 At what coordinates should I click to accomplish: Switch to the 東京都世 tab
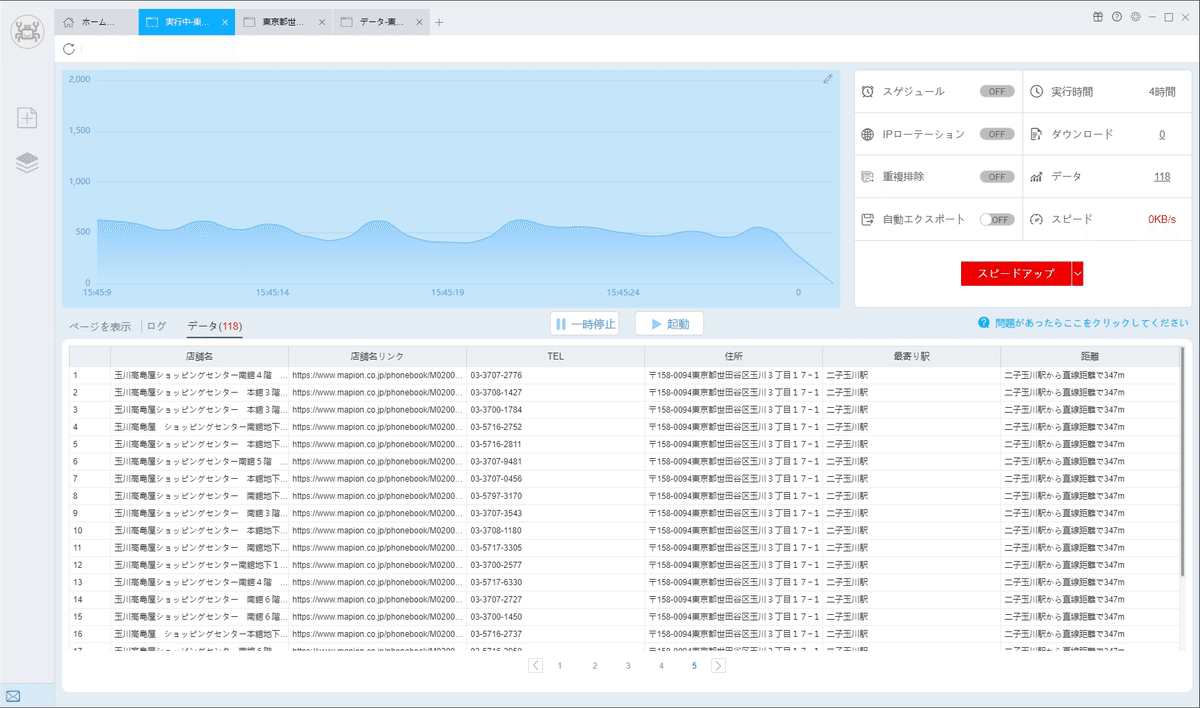(284, 22)
